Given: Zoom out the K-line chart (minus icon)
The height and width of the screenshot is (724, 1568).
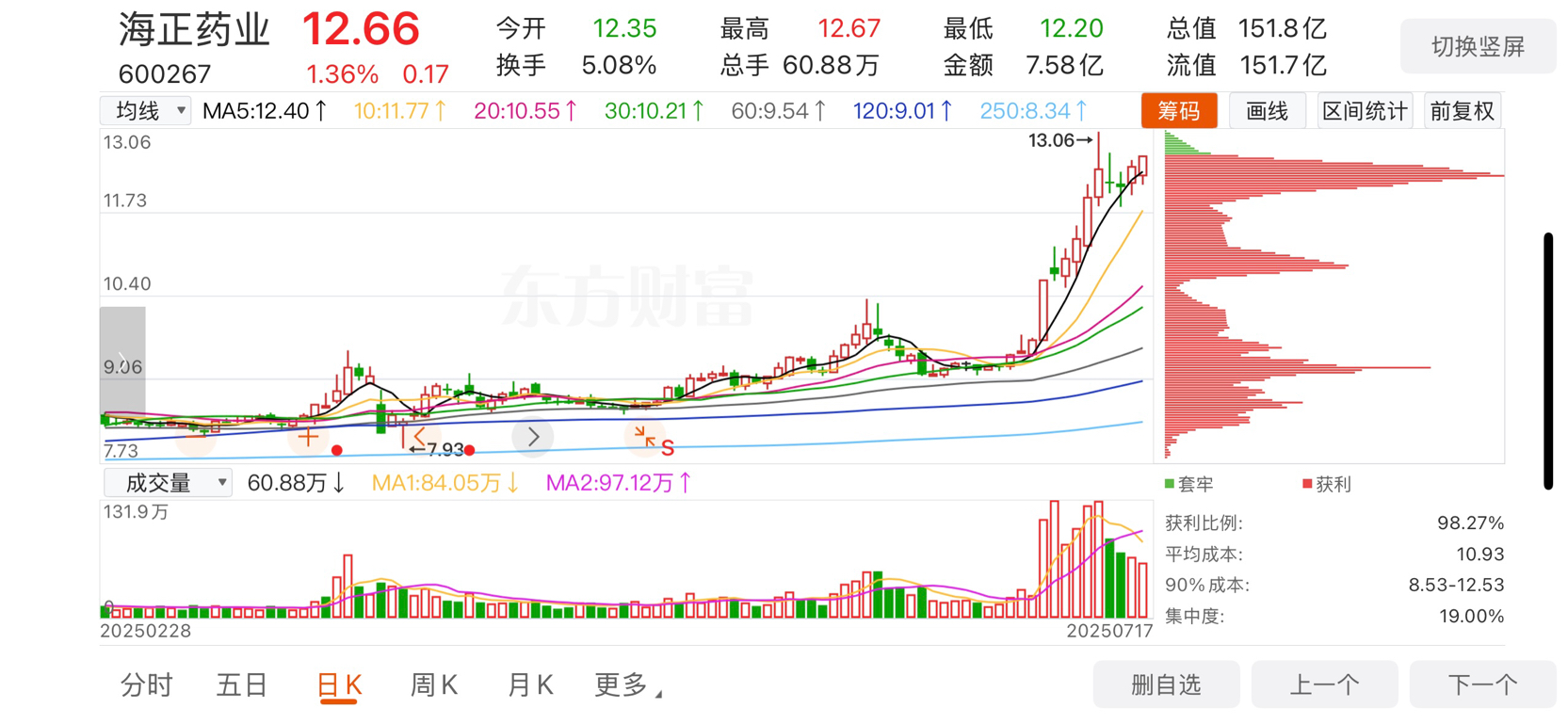Looking at the screenshot, I should pyautogui.click(x=196, y=437).
